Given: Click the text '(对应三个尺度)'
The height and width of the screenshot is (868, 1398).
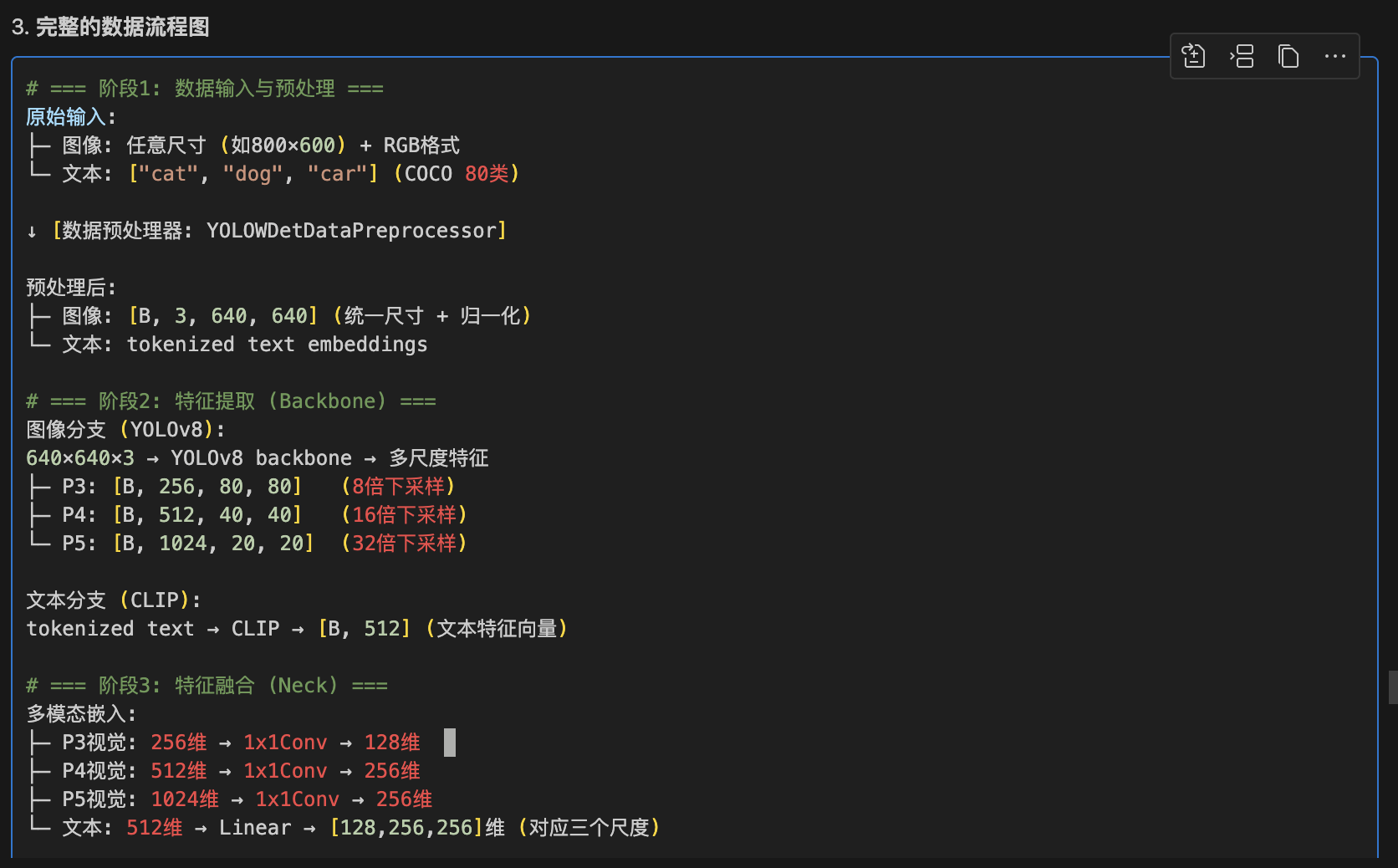Looking at the screenshot, I should click(589, 828).
